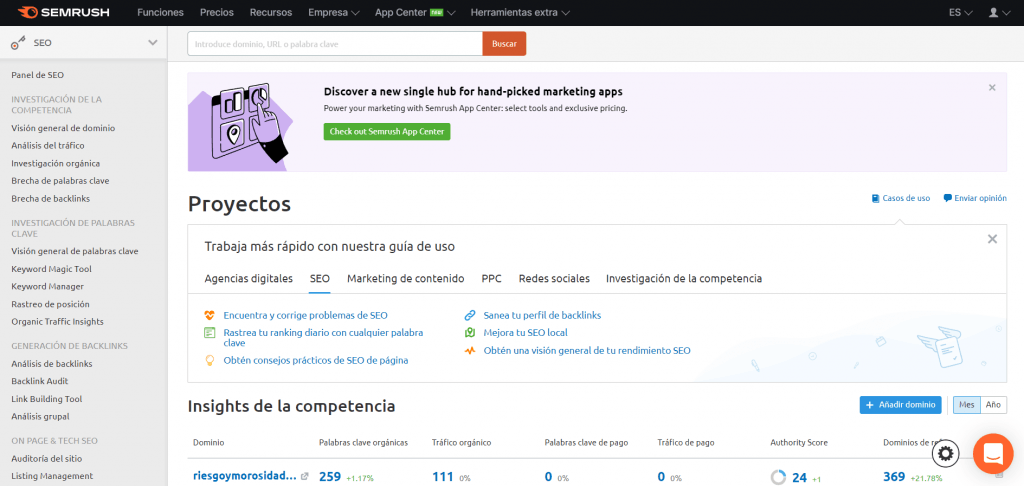The height and width of the screenshot is (486, 1024).
Task: Click the pulse rendimiento SEO icon
Action: (470, 350)
